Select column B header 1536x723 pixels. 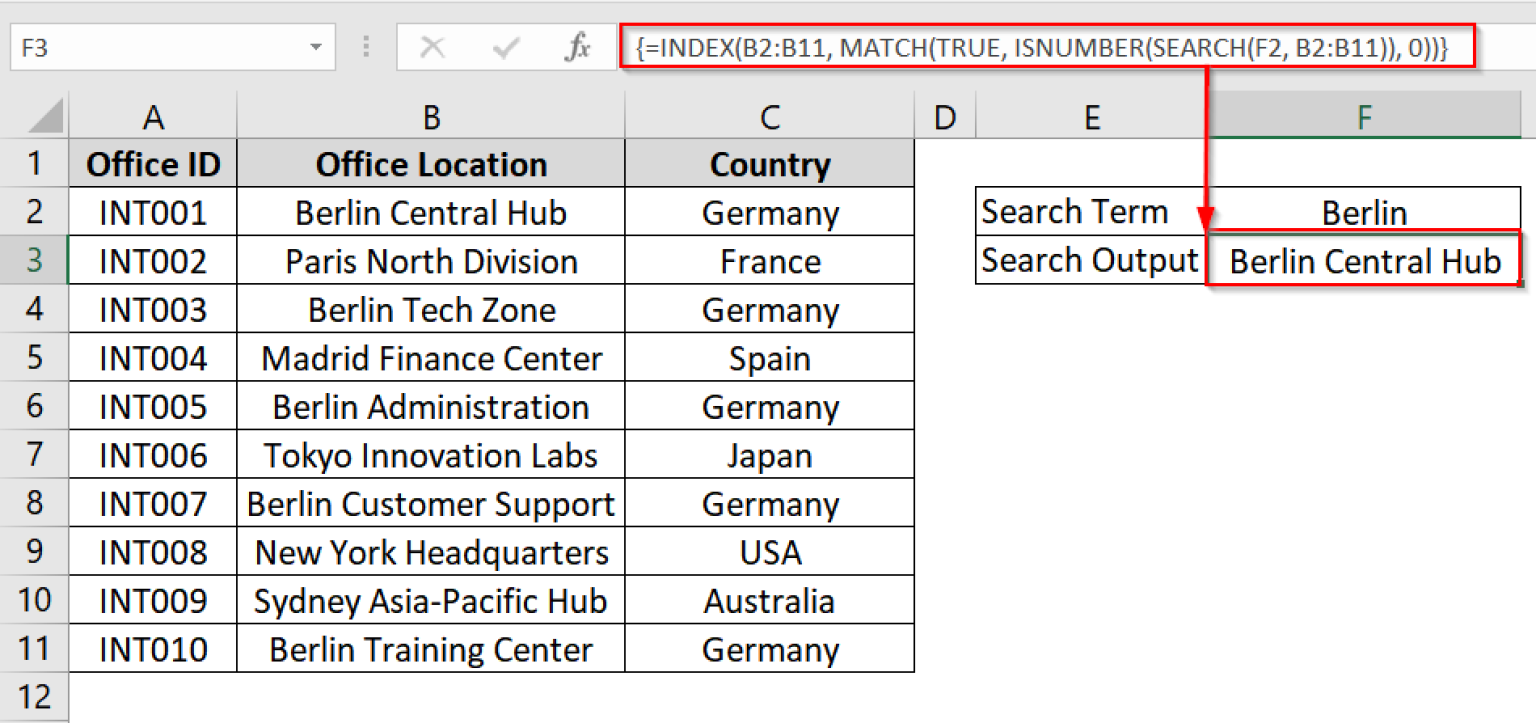tap(430, 116)
